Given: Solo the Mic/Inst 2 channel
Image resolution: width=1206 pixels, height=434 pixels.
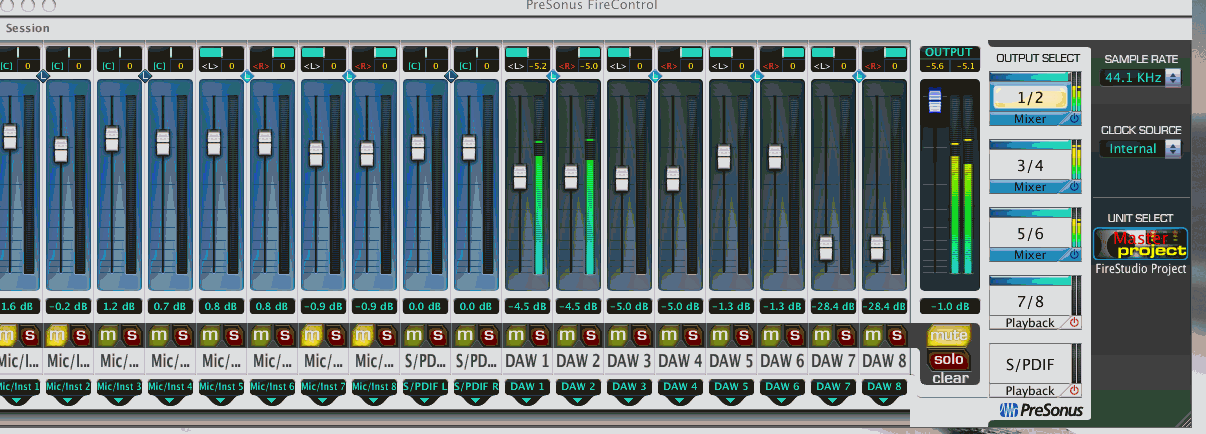Looking at the screenshot, I should [x=81, y=335].
